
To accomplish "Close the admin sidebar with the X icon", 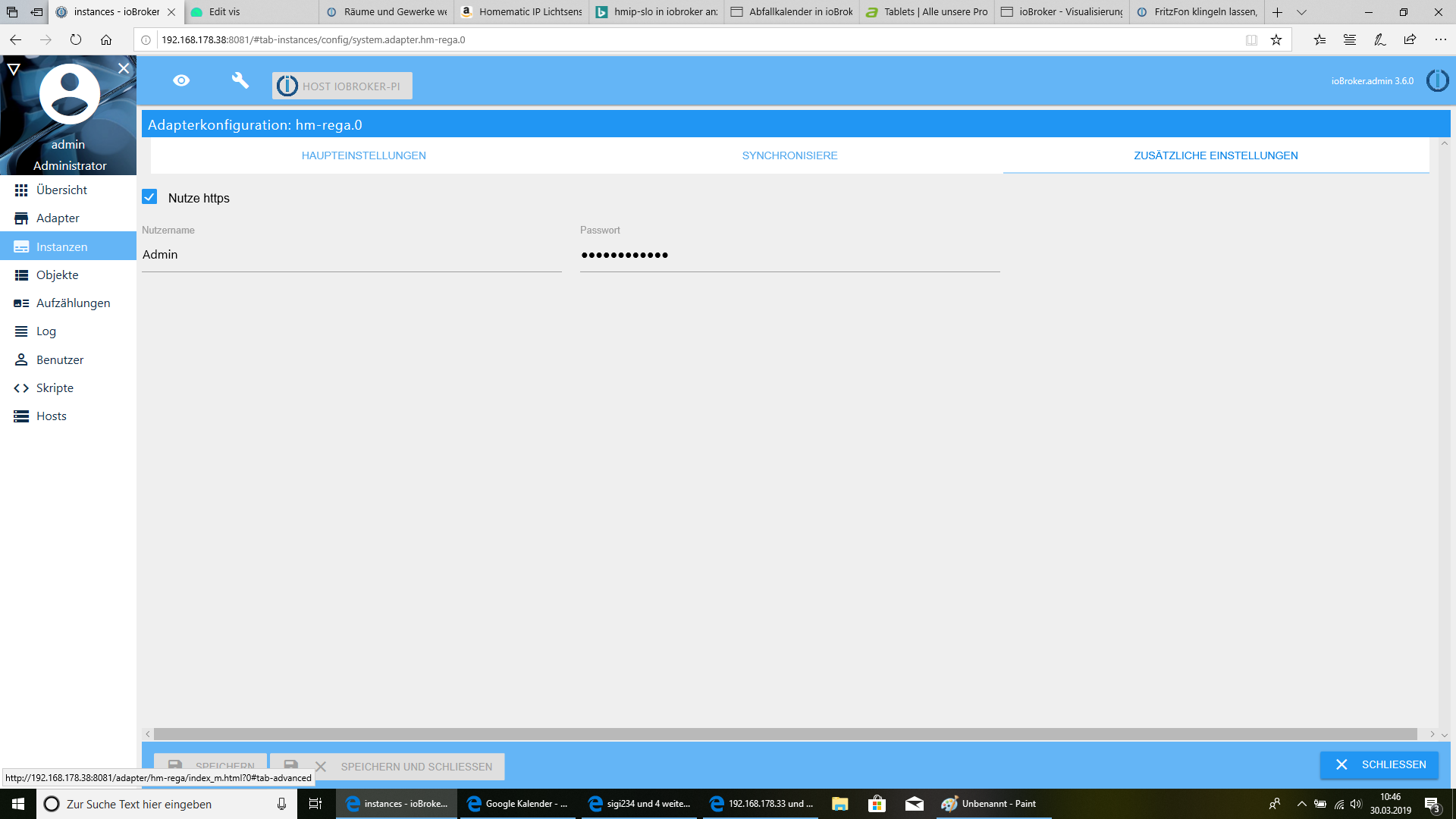I will pyautogui.click(x=124, y=68).
